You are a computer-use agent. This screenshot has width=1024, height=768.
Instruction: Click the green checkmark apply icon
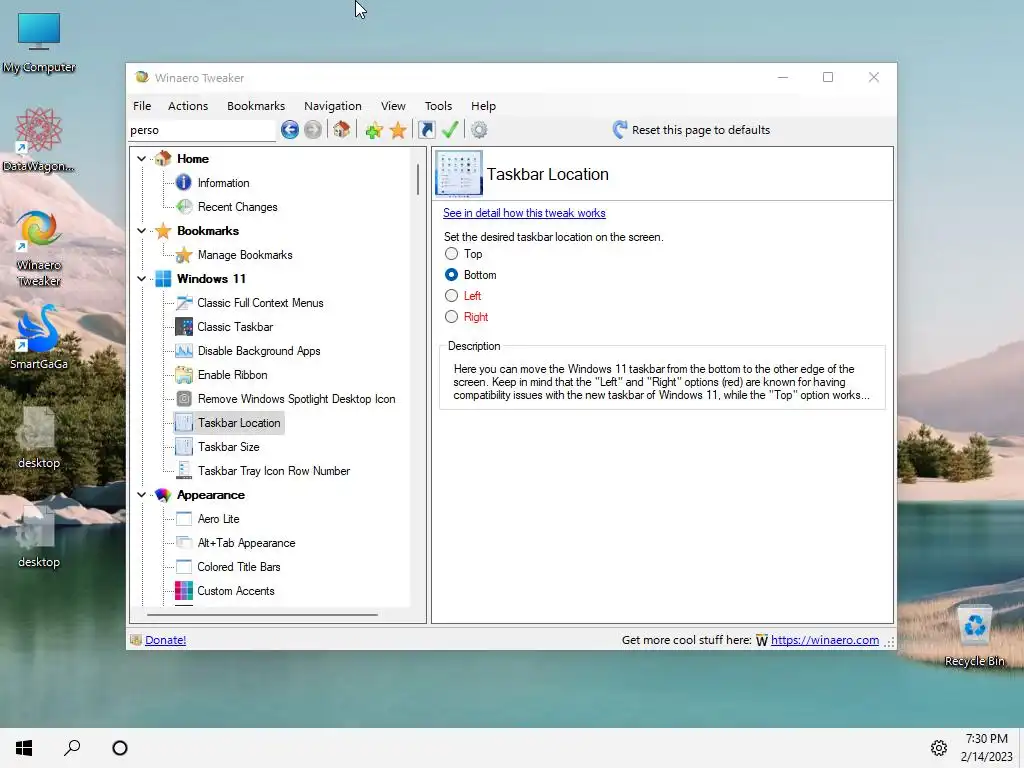pos(450,130)
